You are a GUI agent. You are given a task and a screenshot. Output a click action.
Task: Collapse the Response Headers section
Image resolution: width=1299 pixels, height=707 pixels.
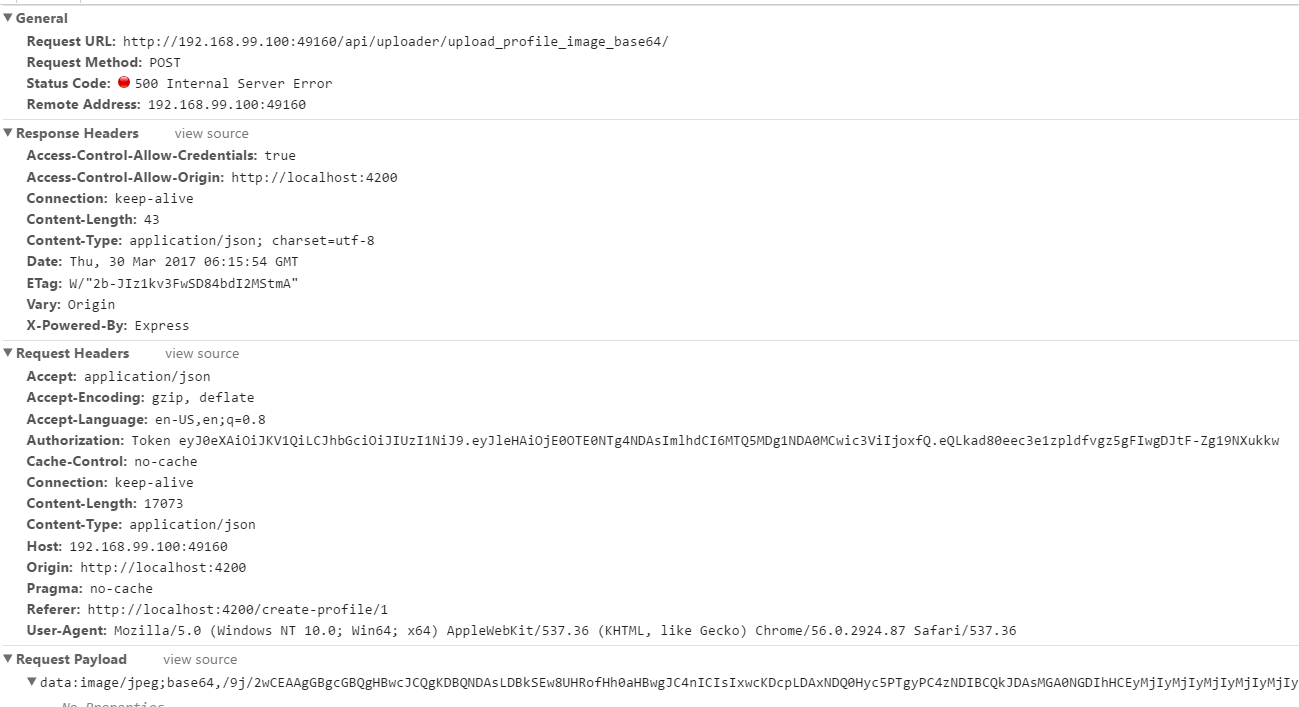(x=8, y=133)
